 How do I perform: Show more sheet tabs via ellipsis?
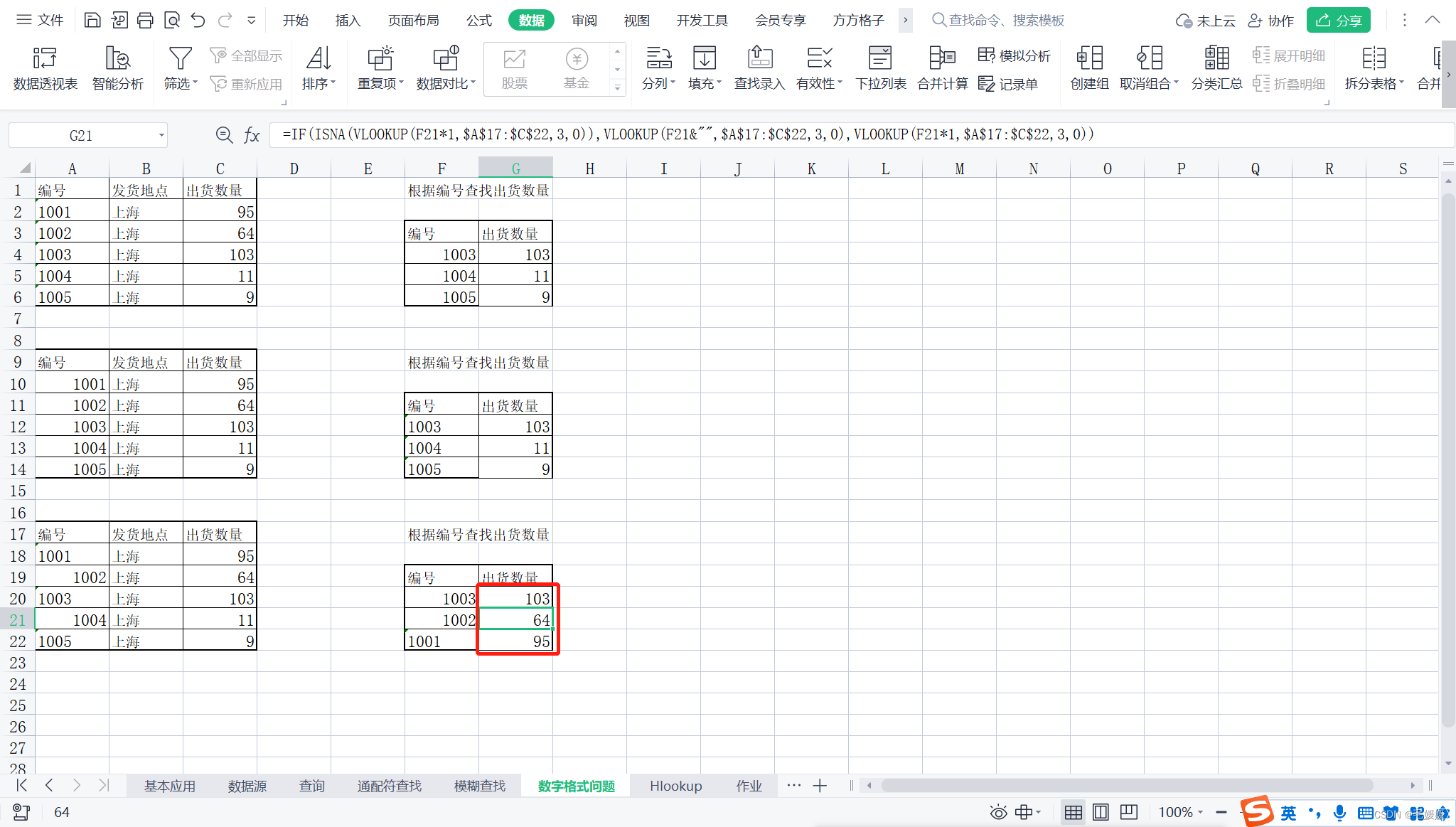tap(793, 785)
